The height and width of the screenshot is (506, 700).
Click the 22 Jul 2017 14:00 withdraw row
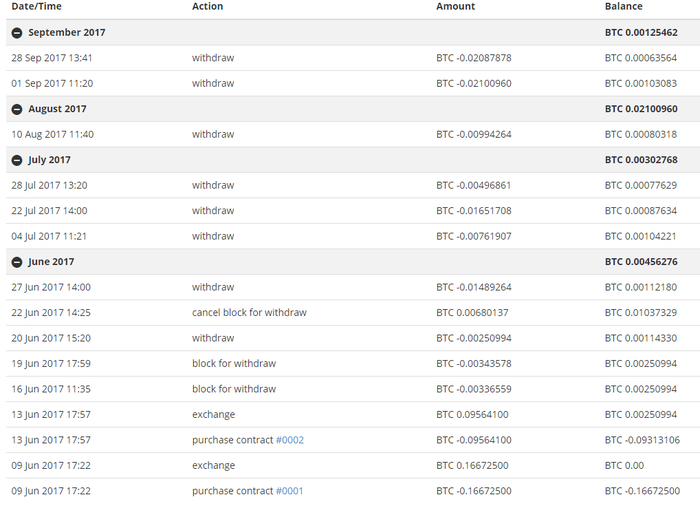pyautogui.click(x=353, y=211)
